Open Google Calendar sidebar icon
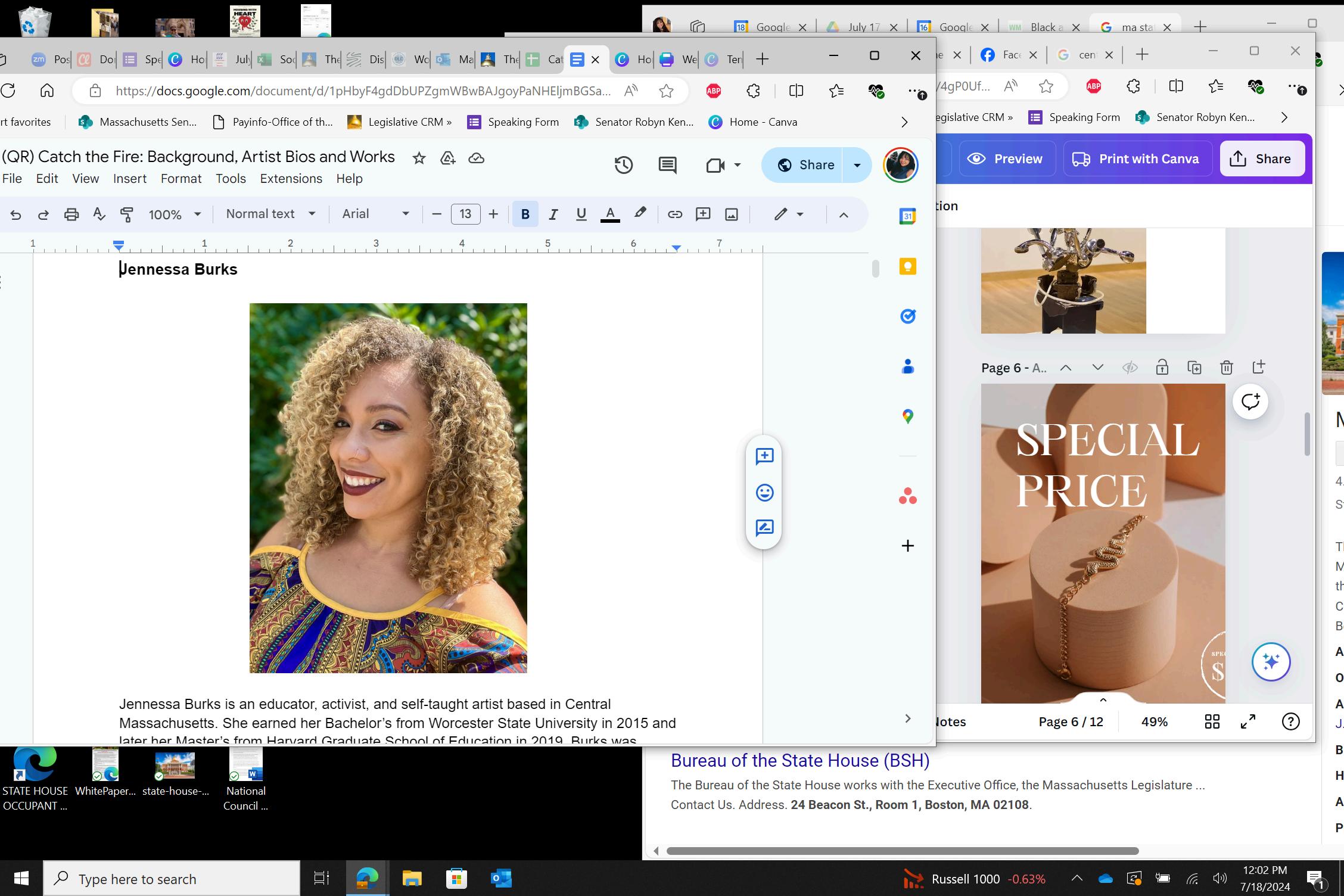The image size is (1344, 896). point(907,216)
